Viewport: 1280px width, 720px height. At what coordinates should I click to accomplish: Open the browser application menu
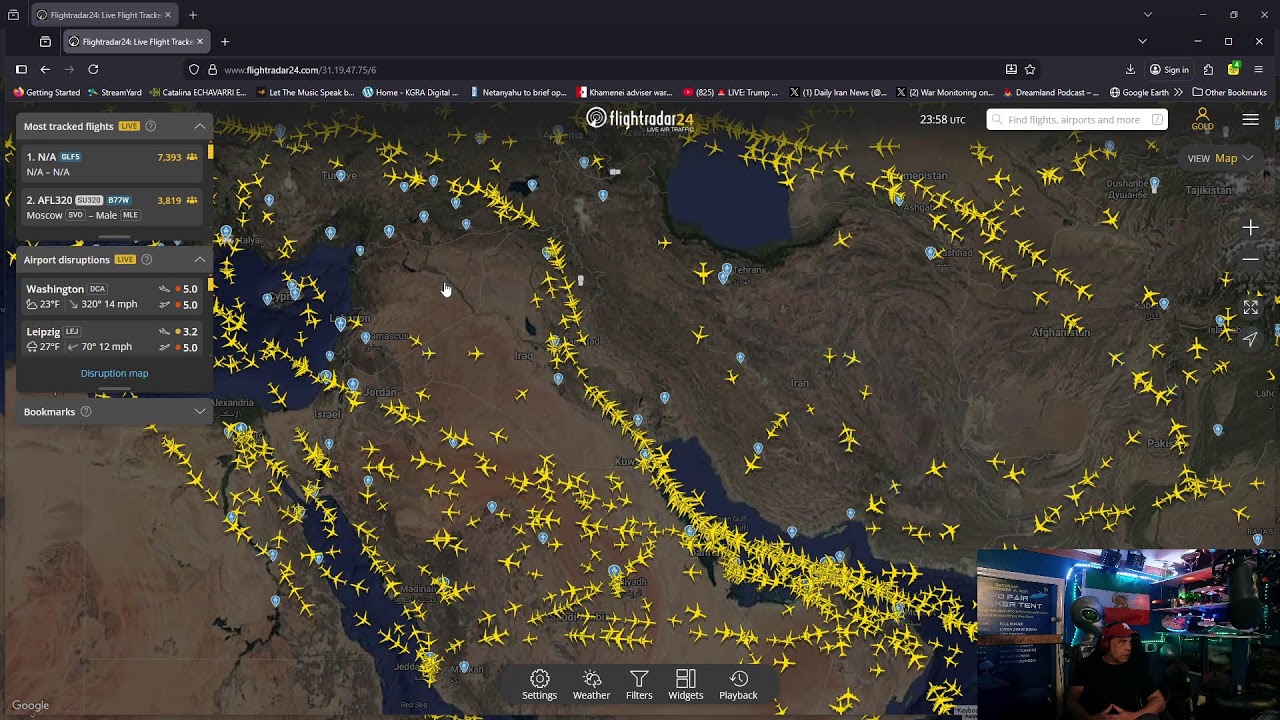[1258, 69]
